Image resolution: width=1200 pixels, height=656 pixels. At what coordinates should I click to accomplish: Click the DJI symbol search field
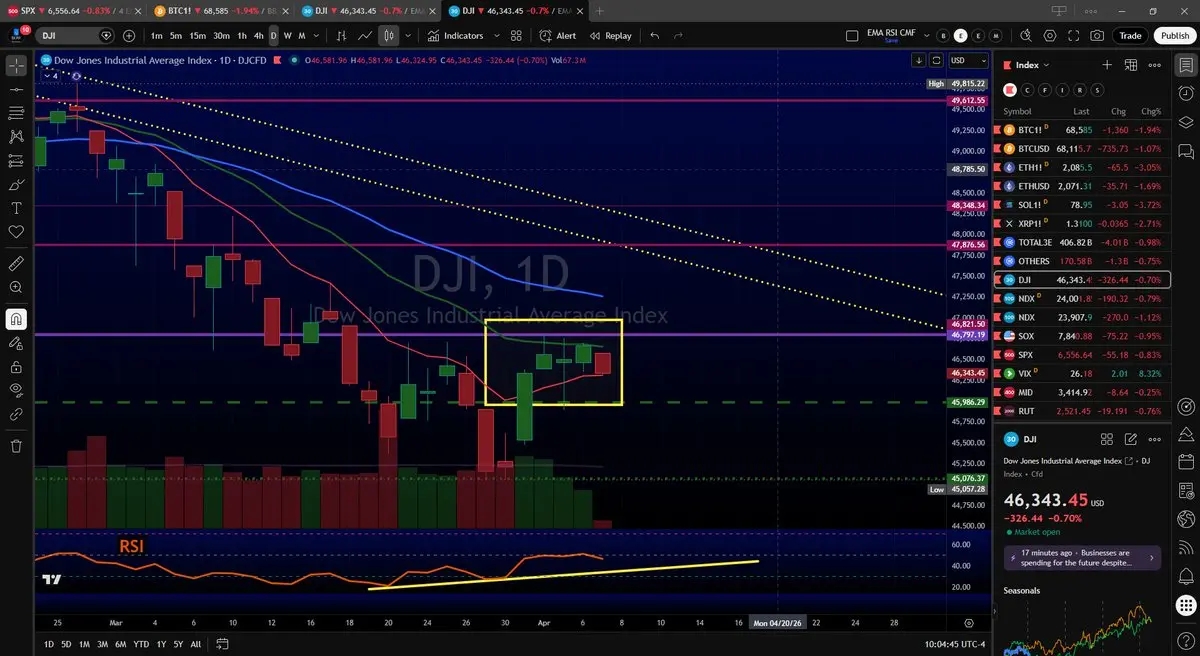pos(75,35)
